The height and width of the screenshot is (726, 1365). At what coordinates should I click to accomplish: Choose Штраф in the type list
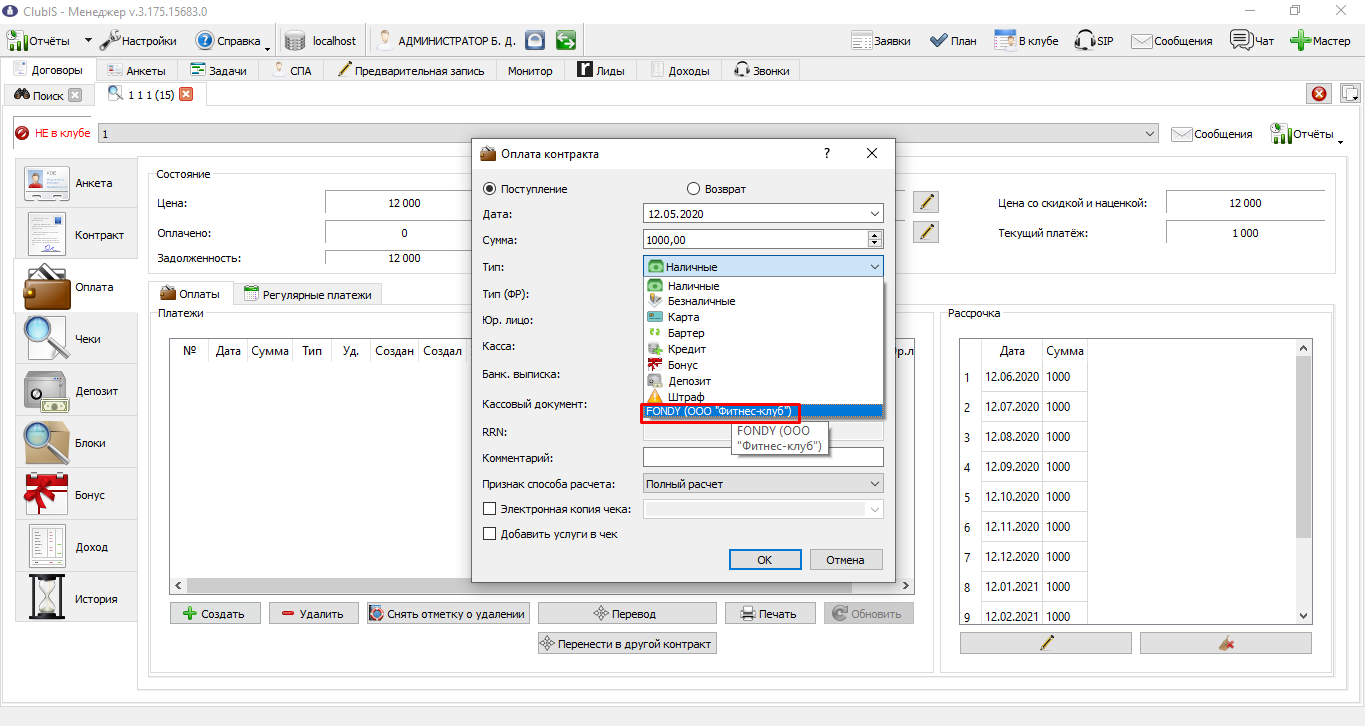tap(763, 397)
